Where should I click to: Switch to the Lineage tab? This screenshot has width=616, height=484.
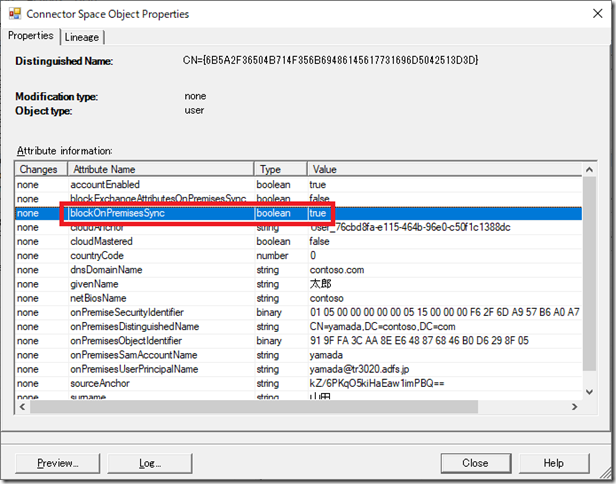83,37
